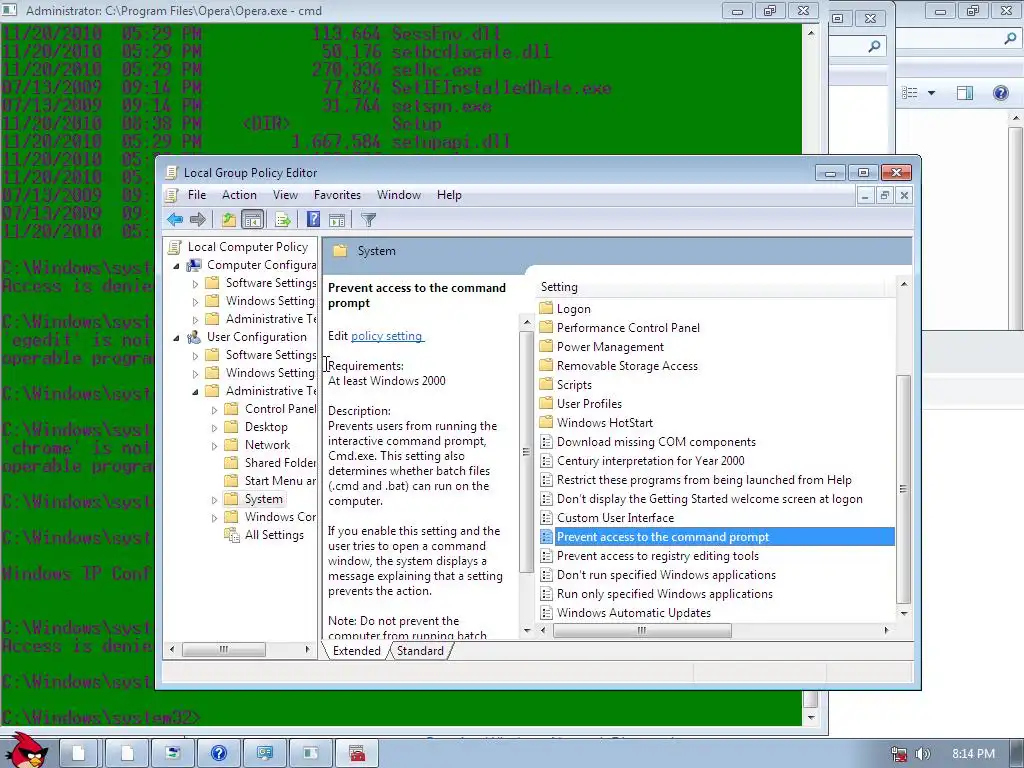Open the Favorites menu
Viewport: 1024px width, 768px height.
tap(337, 195)
